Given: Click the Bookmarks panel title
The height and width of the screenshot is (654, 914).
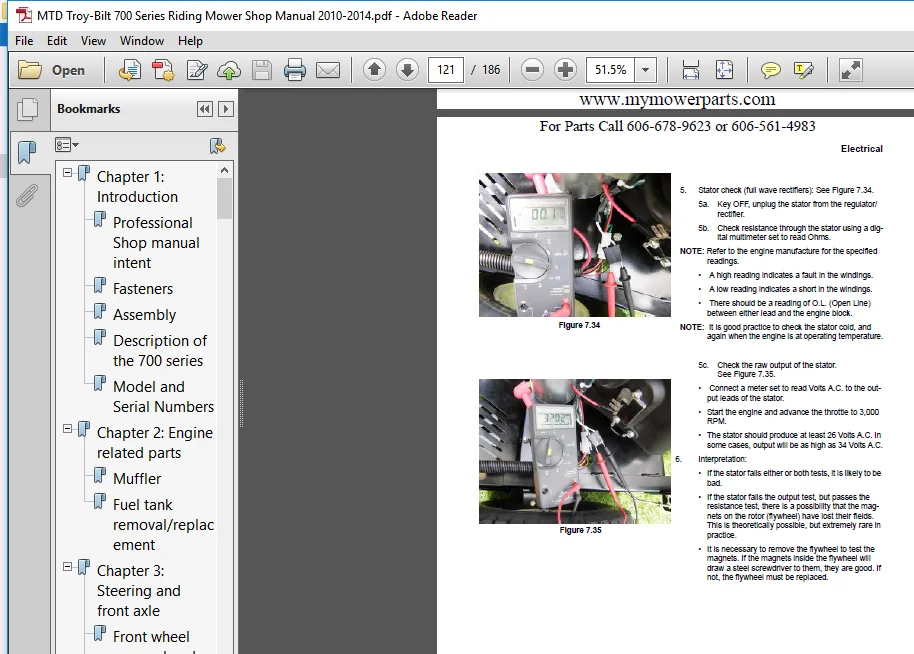Looking at the screenshot, I should point(89,109).
